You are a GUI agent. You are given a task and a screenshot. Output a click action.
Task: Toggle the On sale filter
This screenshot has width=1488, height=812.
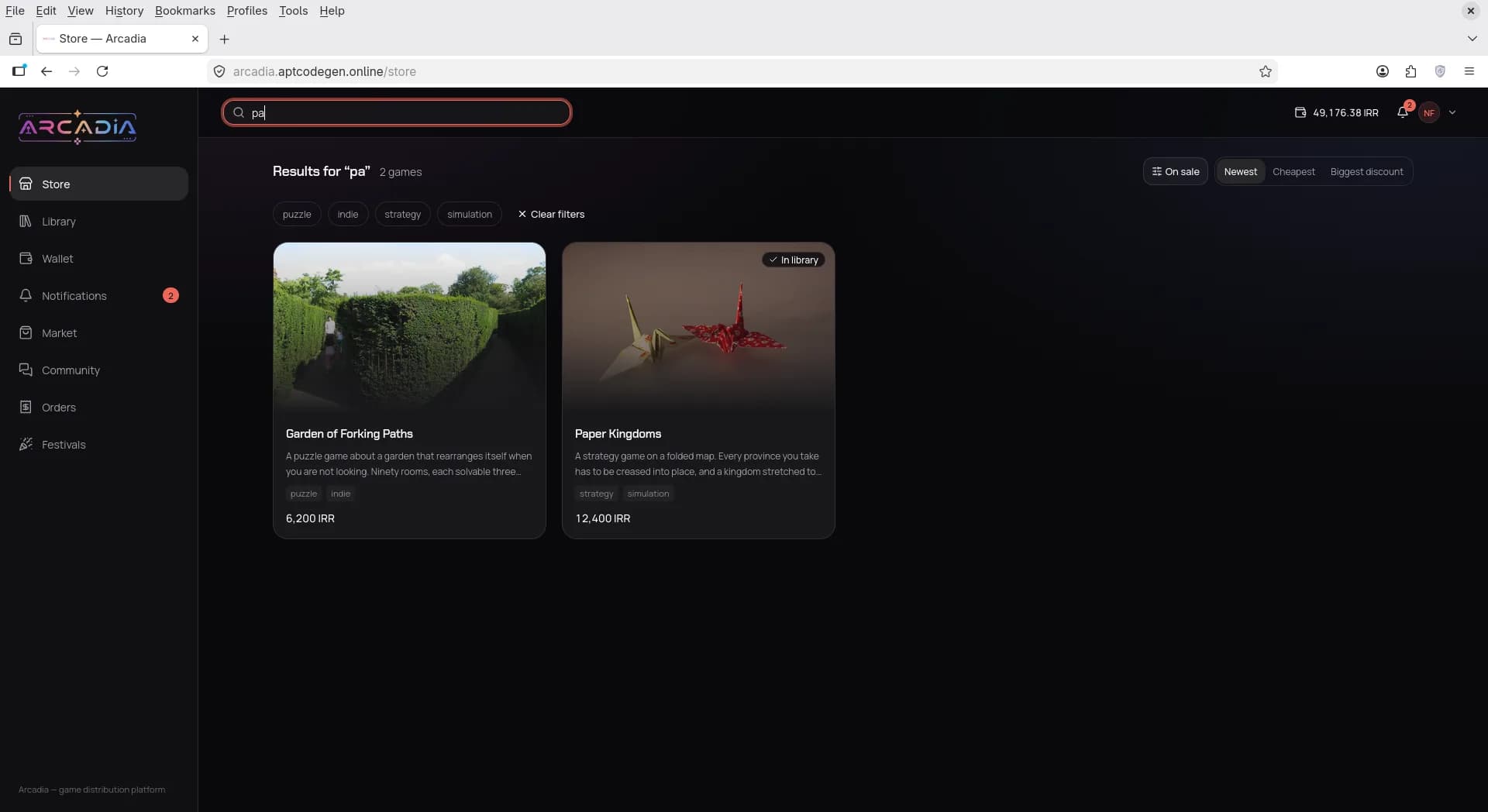1176,171
